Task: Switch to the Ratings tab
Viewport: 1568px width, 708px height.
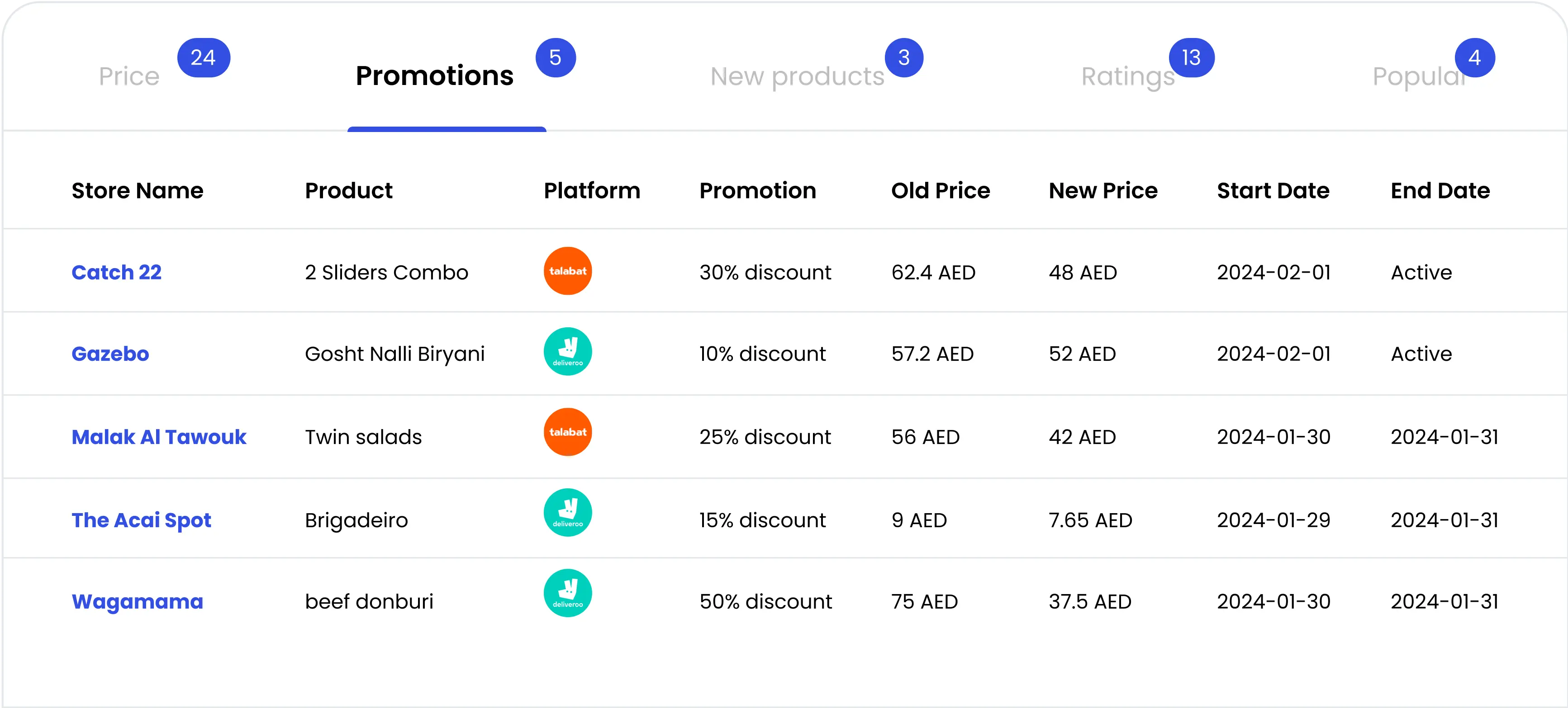Action: pyautogui.click(x=1127, y=77)
